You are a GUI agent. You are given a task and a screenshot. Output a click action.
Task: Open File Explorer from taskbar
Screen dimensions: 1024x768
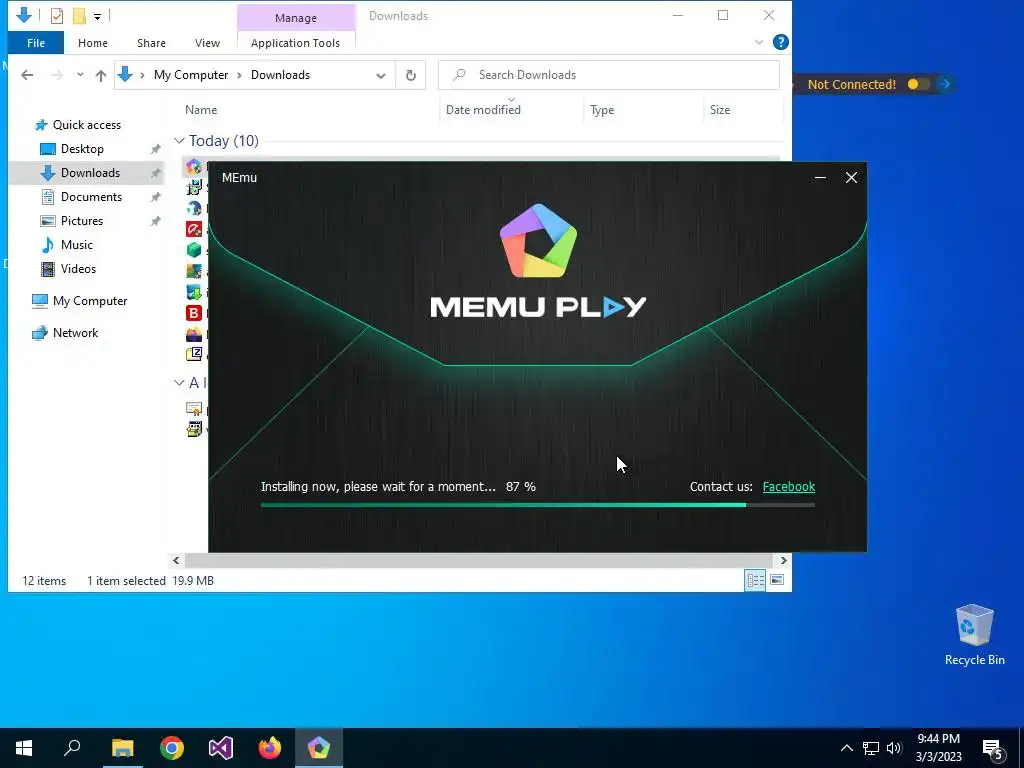coord(122,748)
